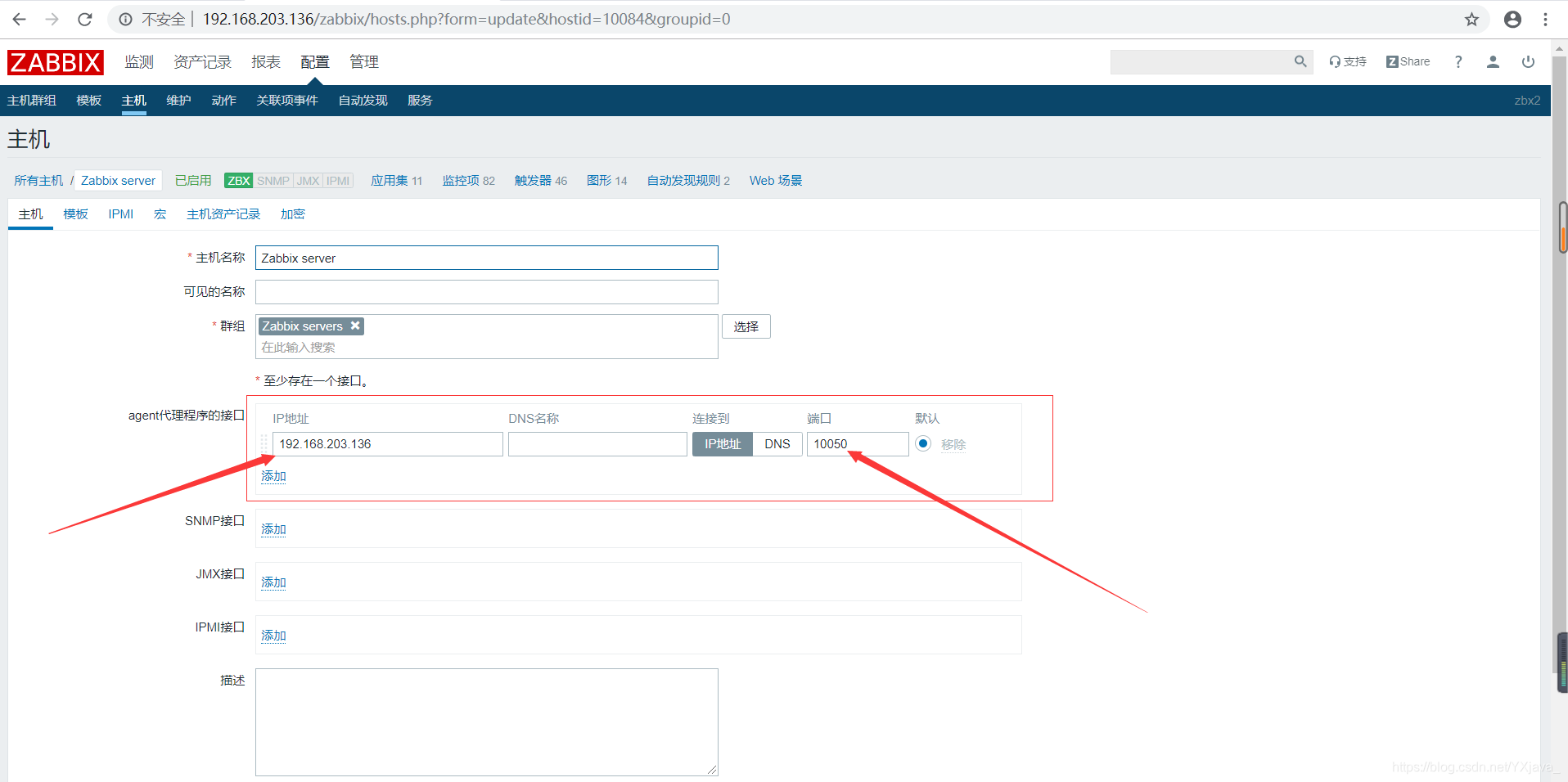Open the 管理 menu
This screenshot has width=1568, height=782.
364,62
